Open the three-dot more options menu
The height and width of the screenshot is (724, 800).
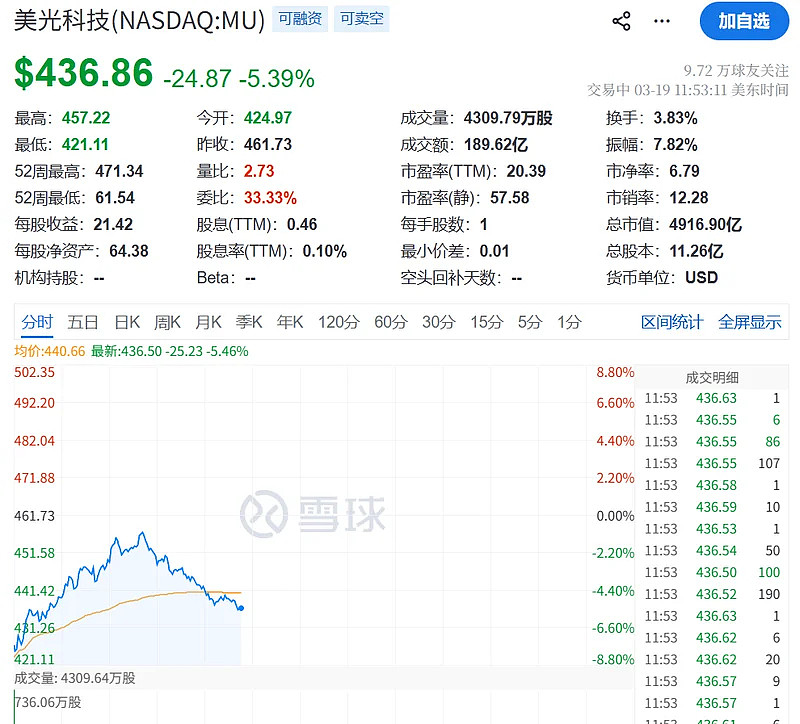tap(662, 21)
